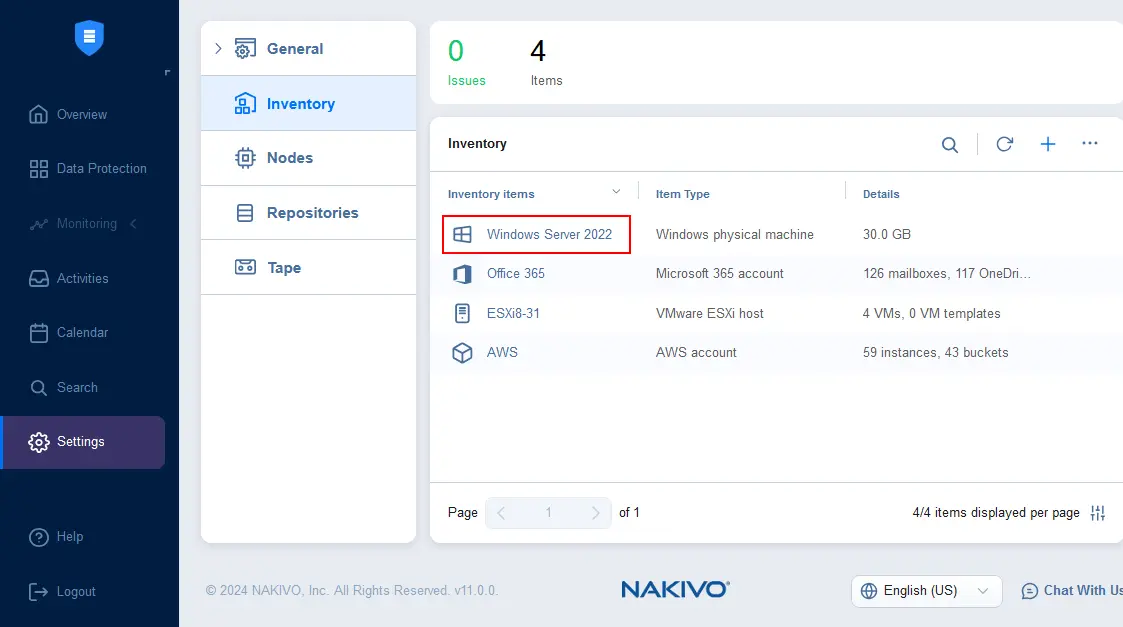
Task: Select the Overview menu item
Action: pyautogui.click(x=82, y=115)
